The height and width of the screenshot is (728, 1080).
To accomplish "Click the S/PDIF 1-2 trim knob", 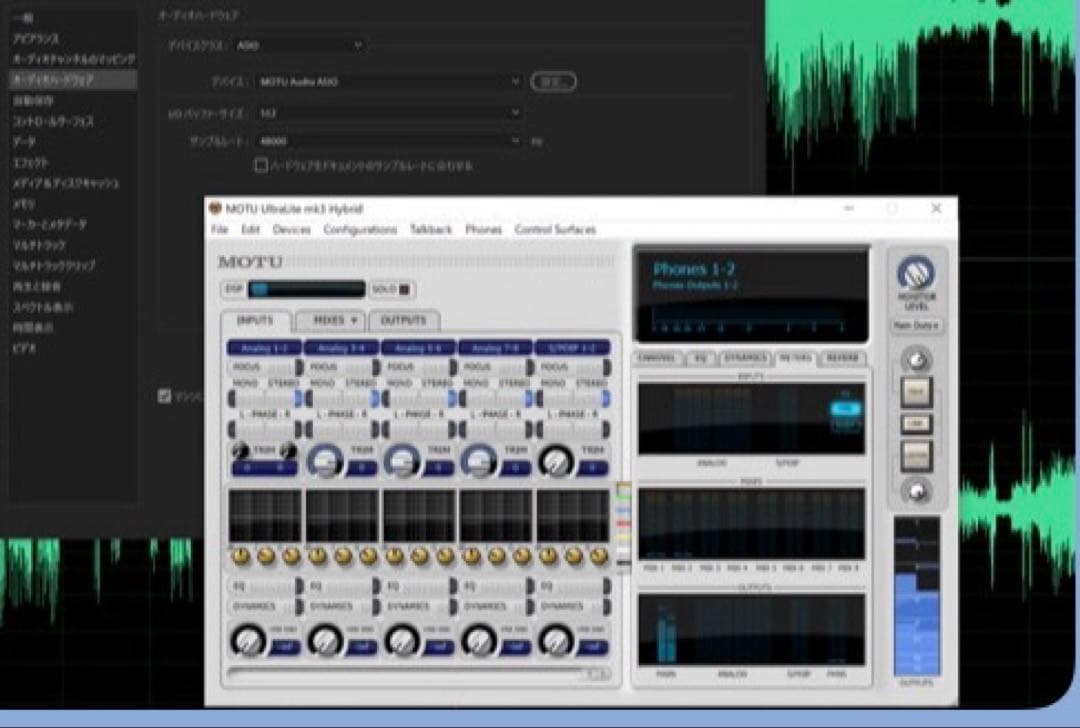I will click(x=555, y=459).
